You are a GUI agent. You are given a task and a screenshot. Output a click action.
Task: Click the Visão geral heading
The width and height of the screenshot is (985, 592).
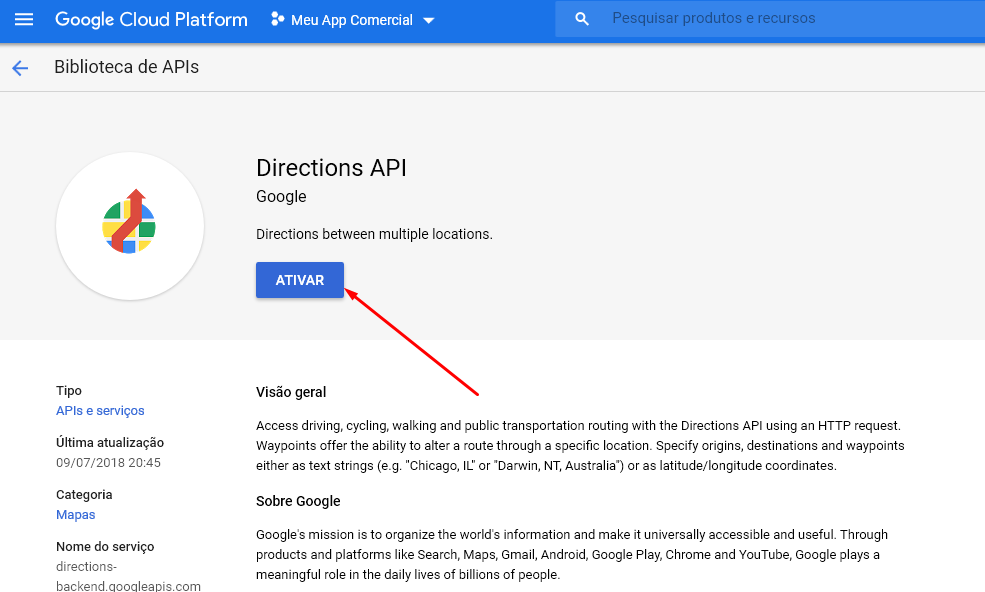coord(291,392)
